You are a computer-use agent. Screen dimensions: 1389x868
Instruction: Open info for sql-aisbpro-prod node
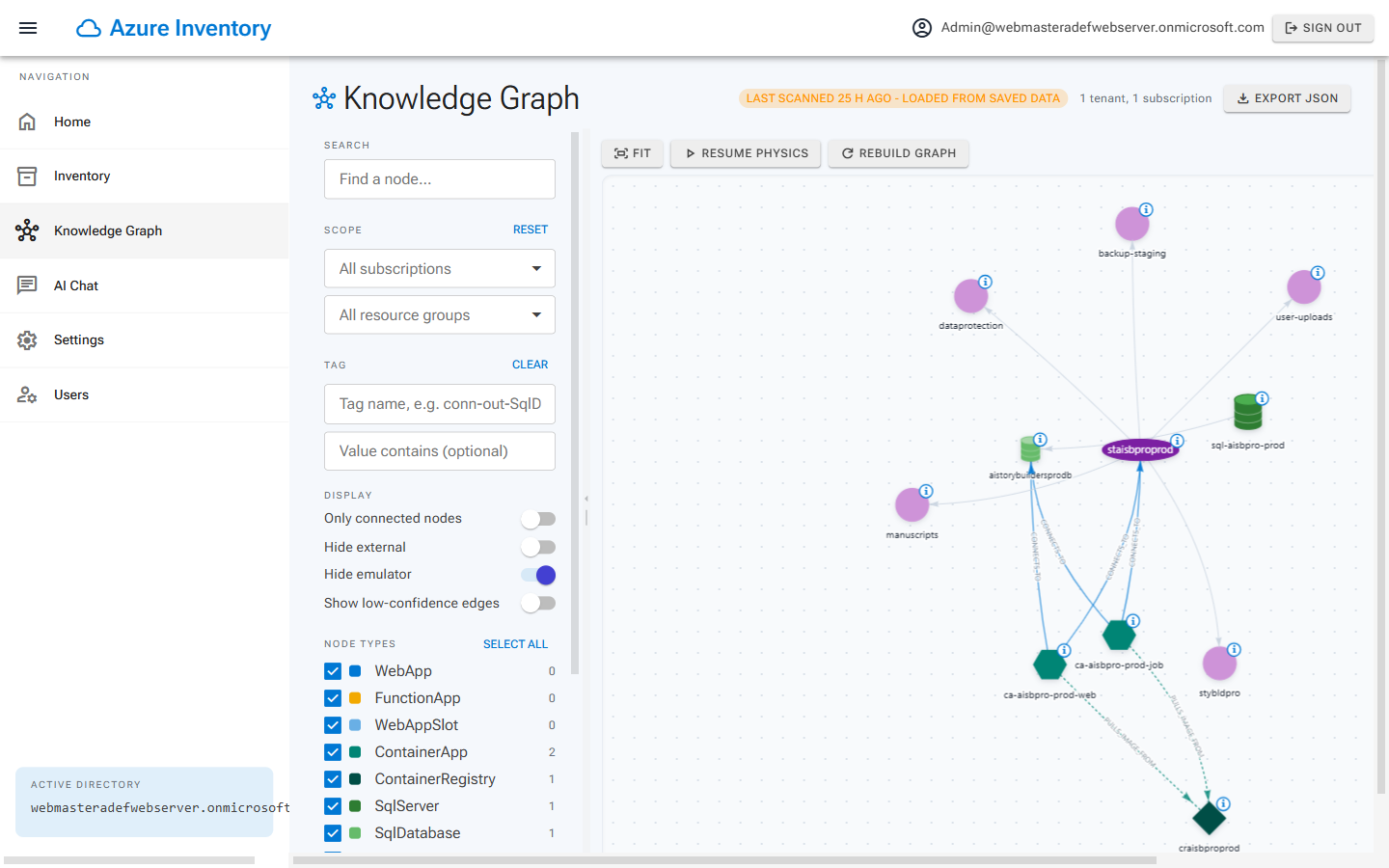point(1262,398)
